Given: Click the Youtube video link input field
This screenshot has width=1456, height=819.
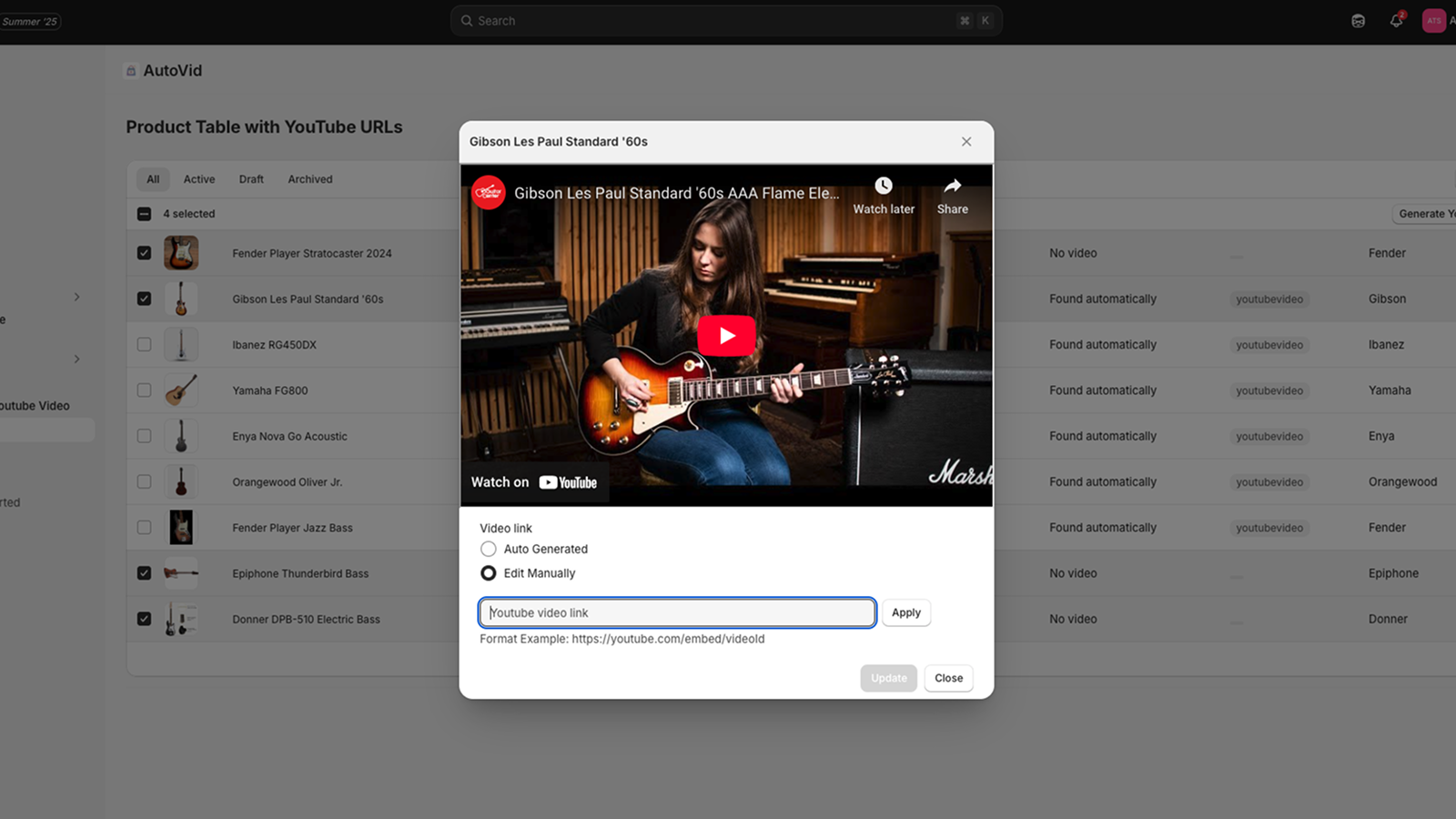Looking at the screenshot, I should click(x=677, y=612).
